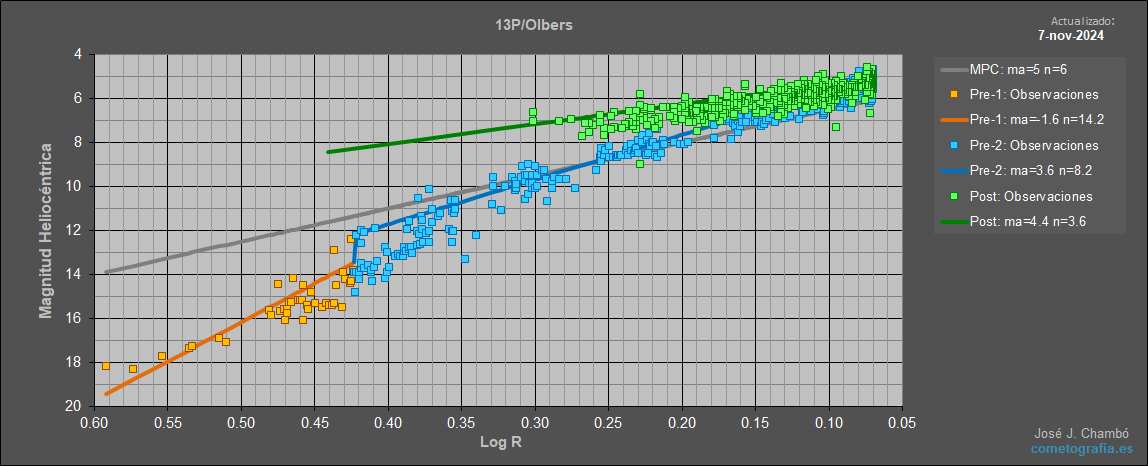The height and width of the screenshot is (466, 1148).
Task: Click y-axis label 4
Action: click(x=78, y=54)
